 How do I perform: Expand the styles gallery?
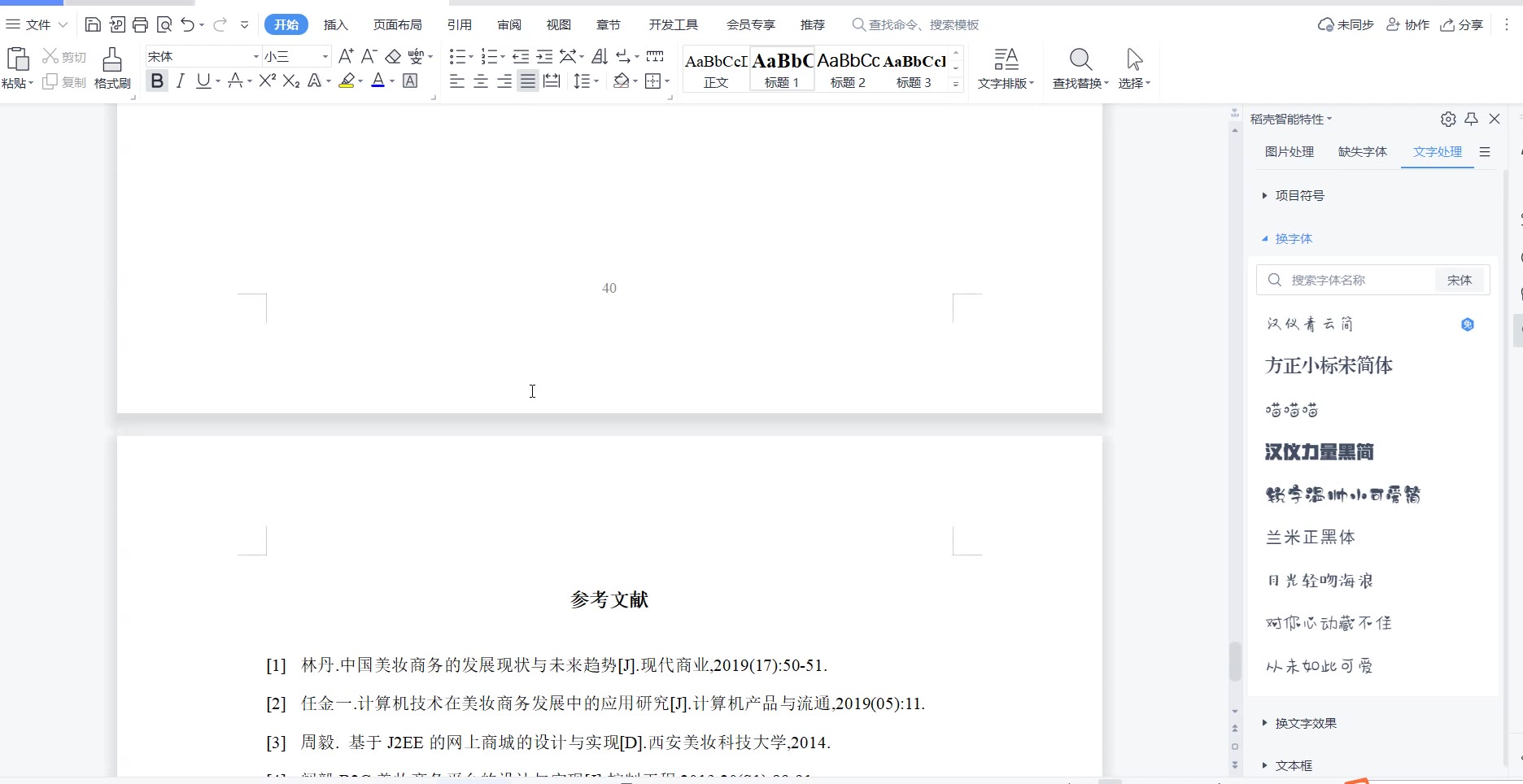point(956,83)
